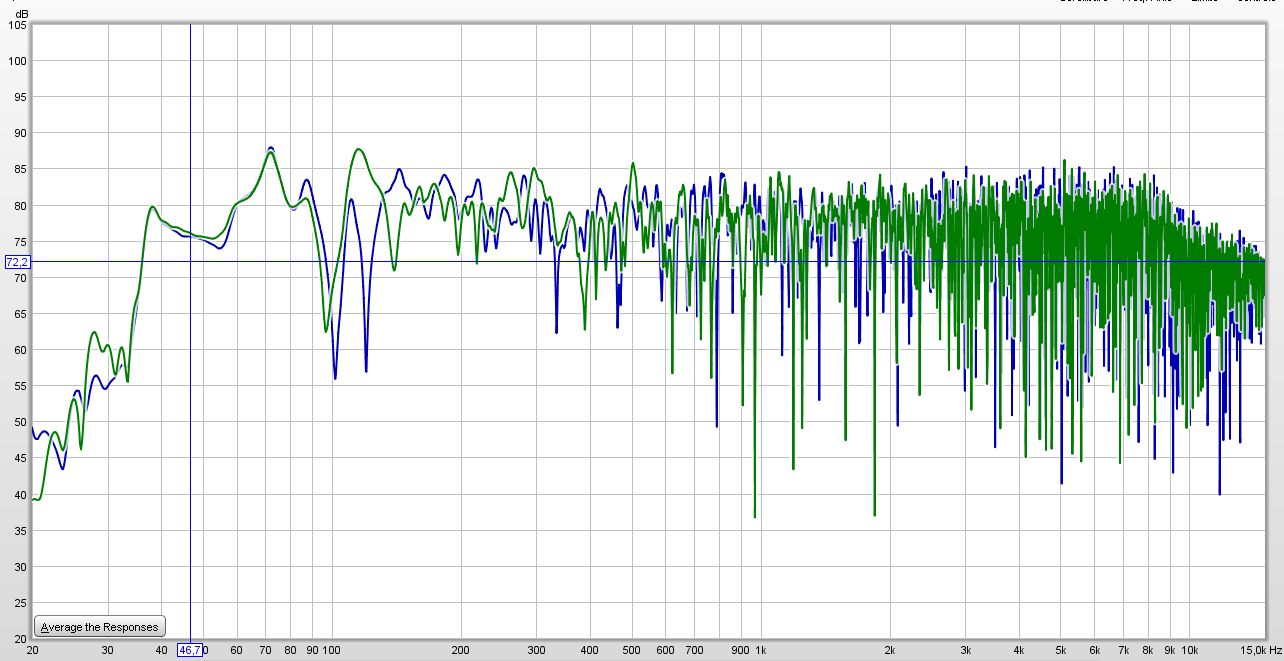This screenshot has width=1284, height=661.
Task: Select the 60 label on the dB axis
Action: click(21, 350)
